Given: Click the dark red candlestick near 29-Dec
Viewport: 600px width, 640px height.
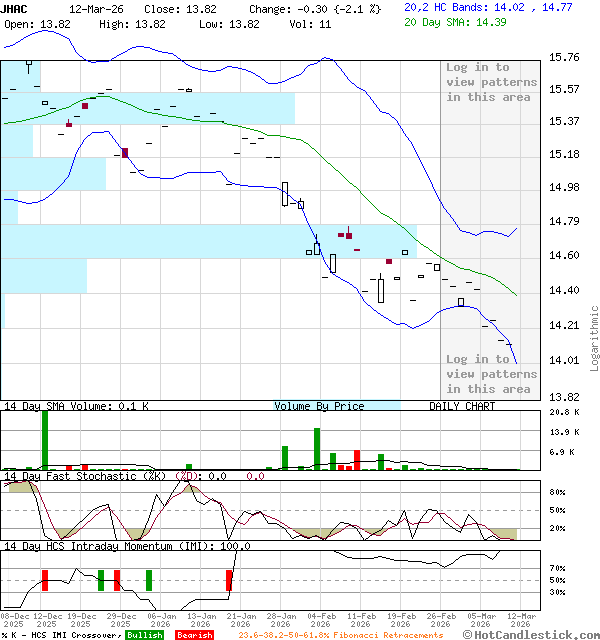Looking at the screenshot, I should [x=125, y=152].
